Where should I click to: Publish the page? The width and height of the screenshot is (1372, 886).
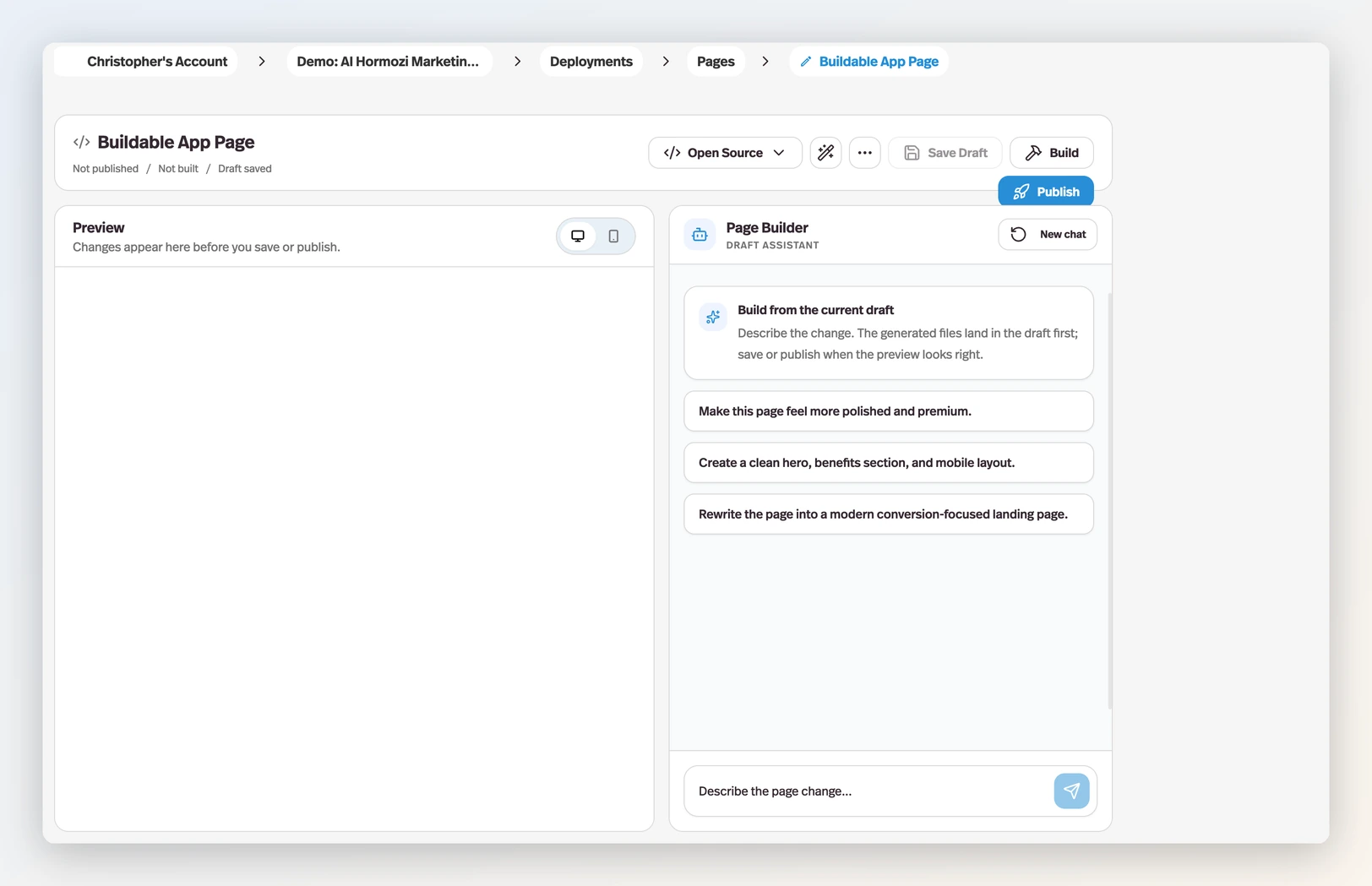click(1046, 192)
